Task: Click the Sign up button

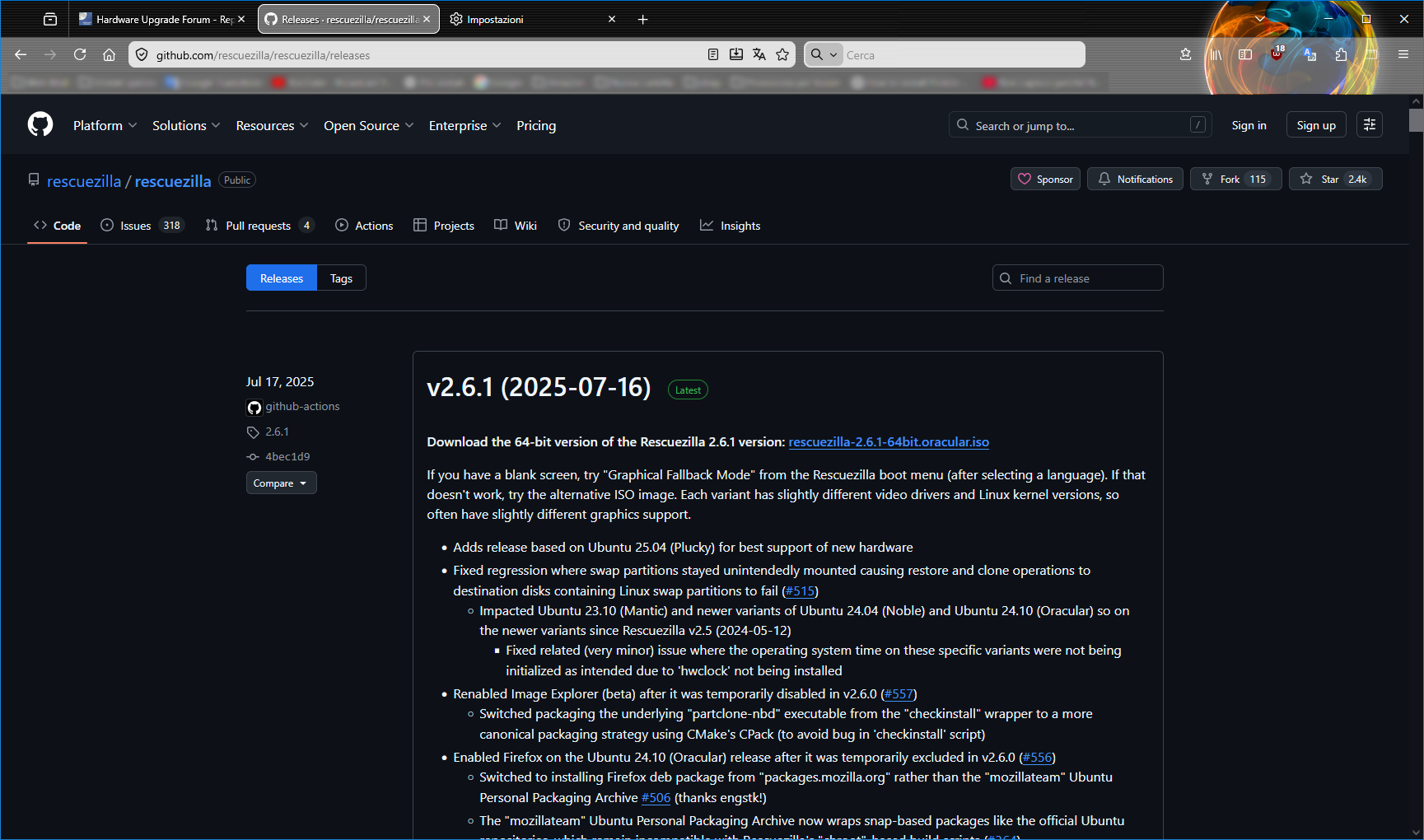Action: click(1315, 125)
